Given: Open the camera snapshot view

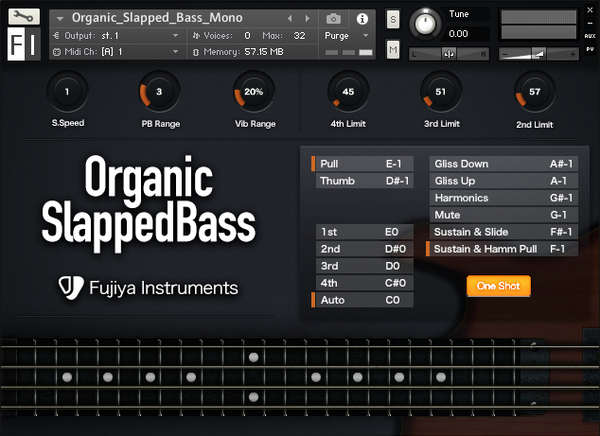Looking at the screenshot, I should pyautogui.click(x=333, y=18).
